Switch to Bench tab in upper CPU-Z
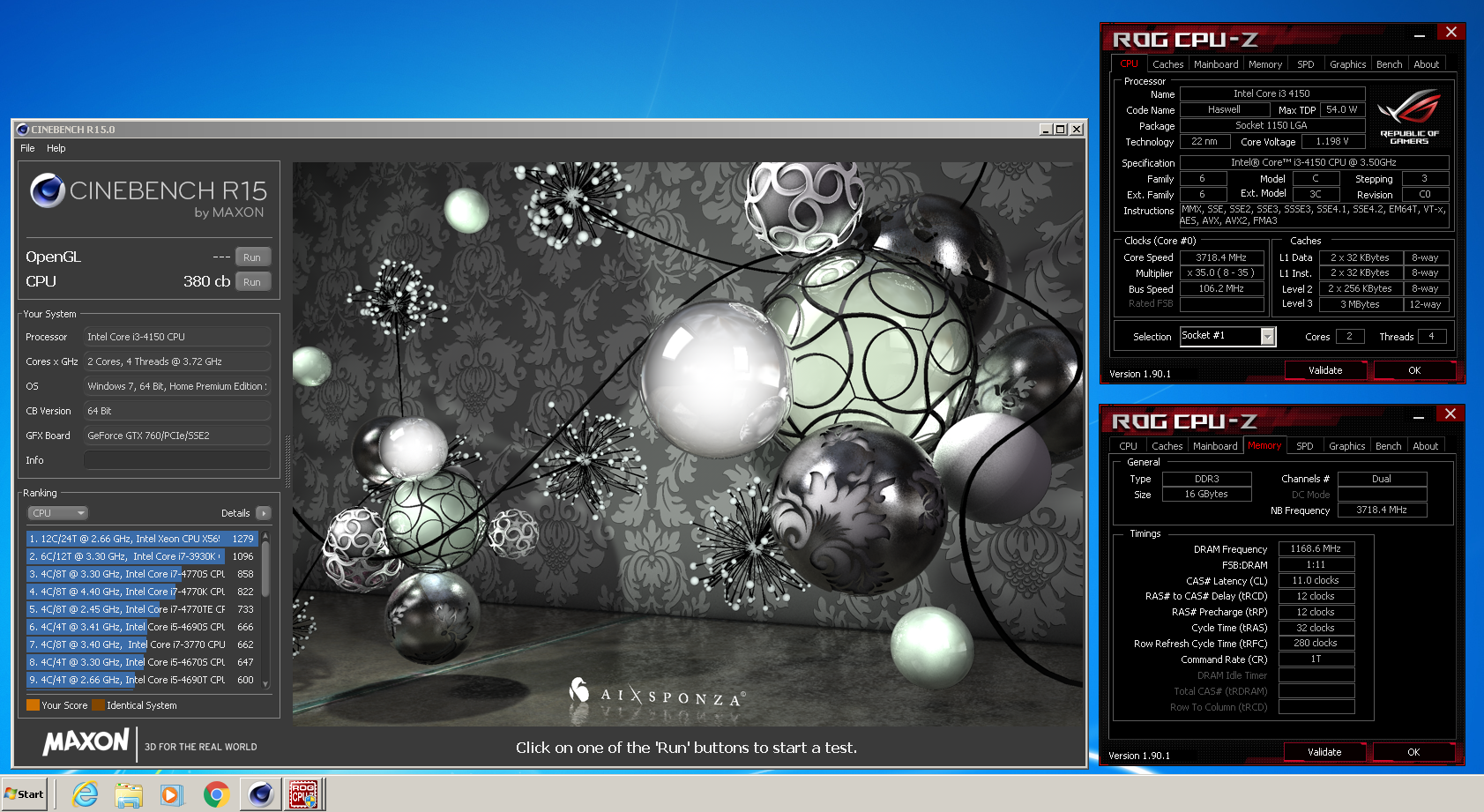Viewport: 1484px width, 812px height. click(1390, 64)
